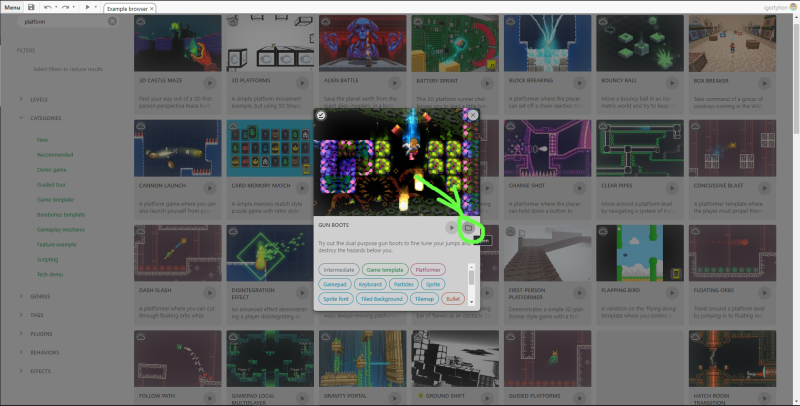The image size is (800, 406).
Task: Toggle the Guided tour category filter
Action: (x=51, y=185)
